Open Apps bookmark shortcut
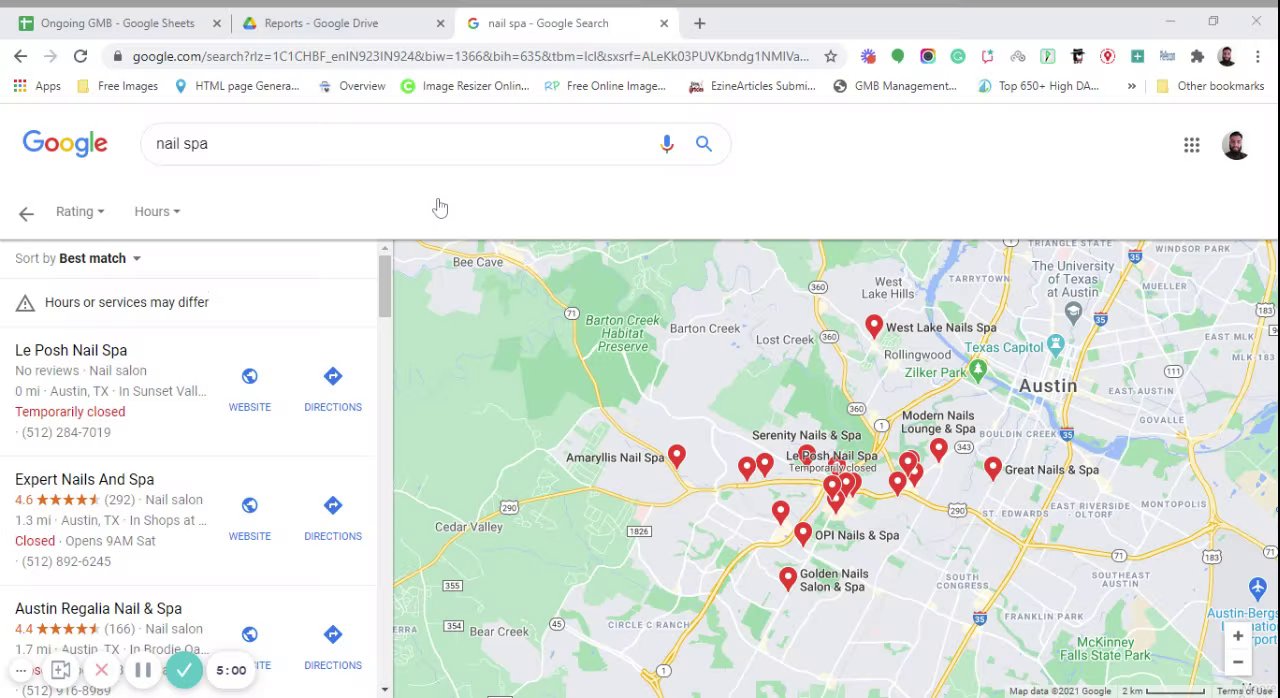Viewport: 1280px width, 698px height. (37, 86)
